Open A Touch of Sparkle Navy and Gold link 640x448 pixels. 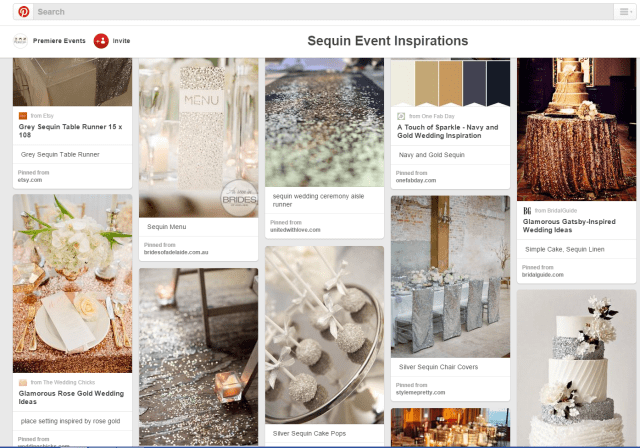(448, 131)
